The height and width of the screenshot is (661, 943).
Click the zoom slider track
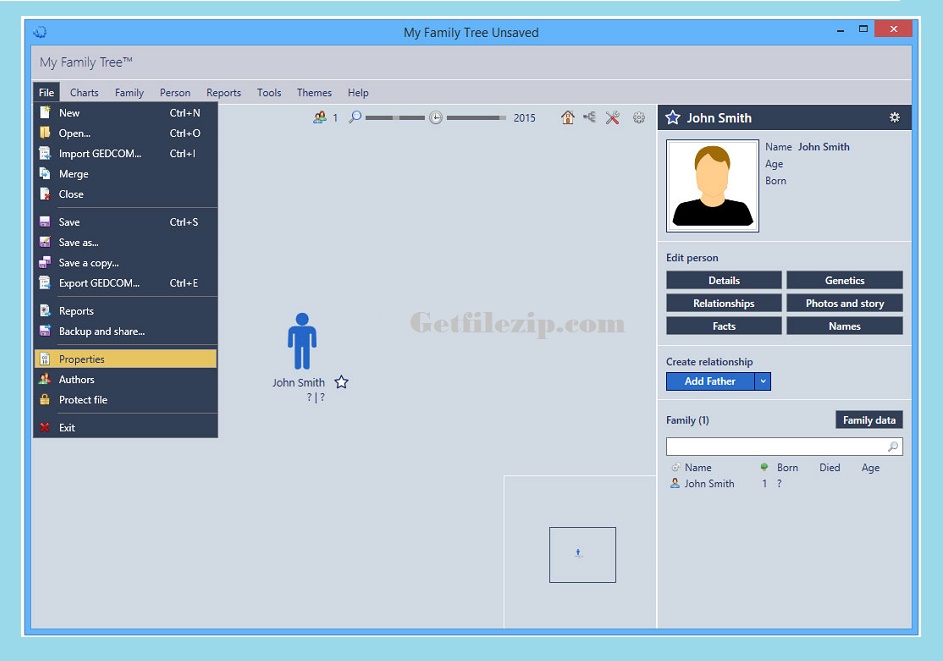coord(395,118)
